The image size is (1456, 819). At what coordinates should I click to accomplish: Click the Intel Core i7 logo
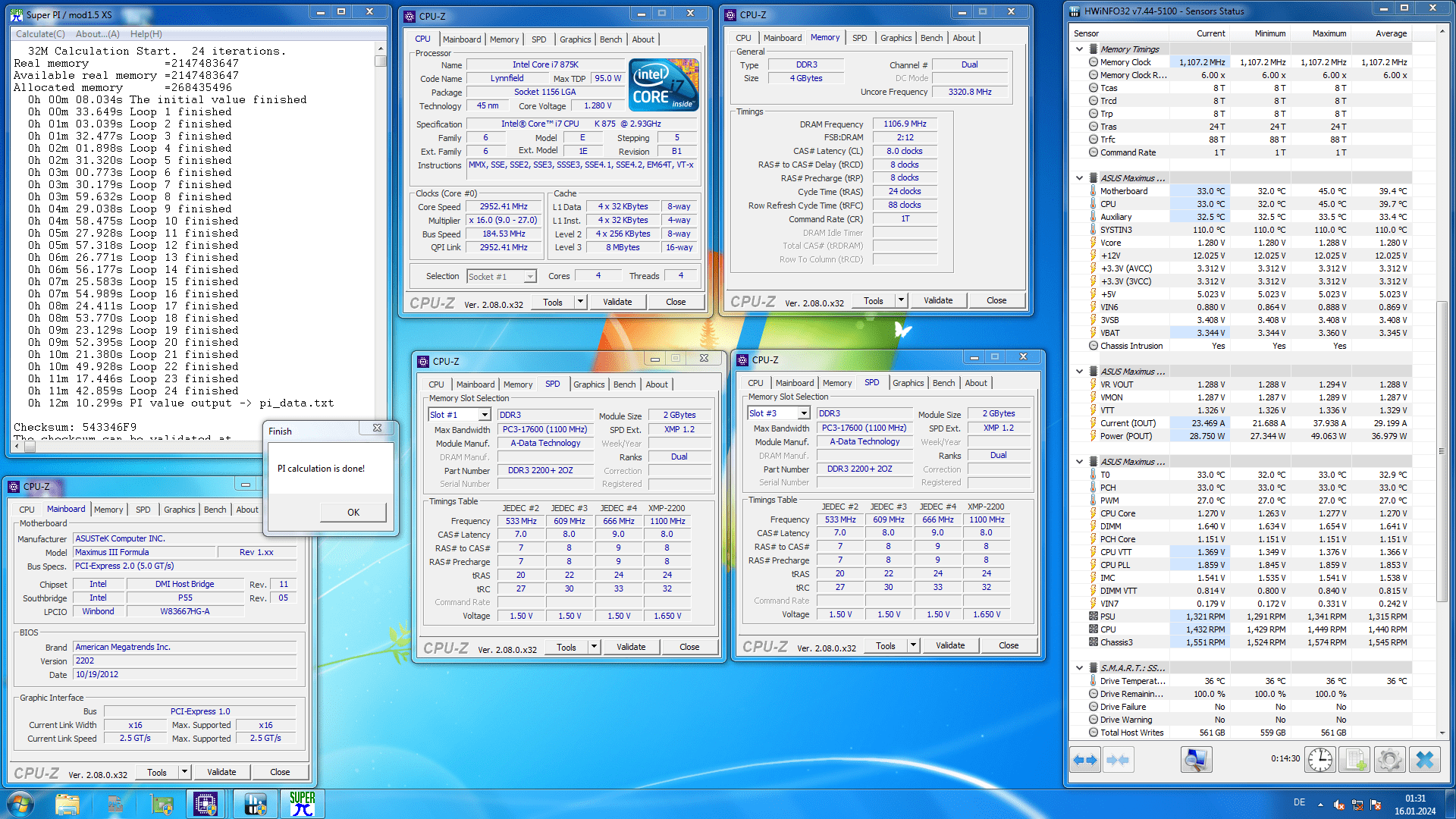tap(664, 85)
